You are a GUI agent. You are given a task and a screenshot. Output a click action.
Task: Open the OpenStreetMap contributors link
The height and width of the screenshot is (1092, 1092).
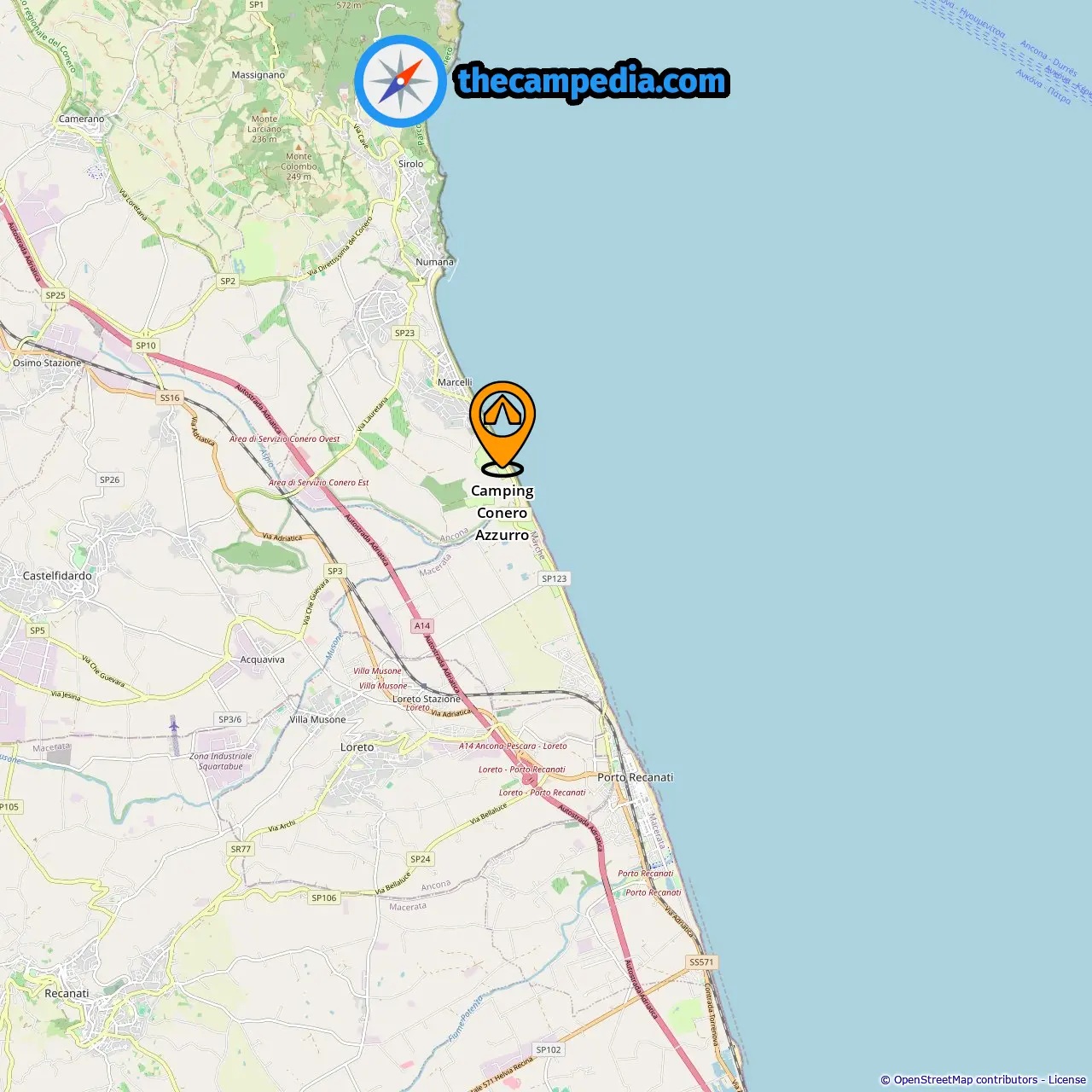(966, 1080)
